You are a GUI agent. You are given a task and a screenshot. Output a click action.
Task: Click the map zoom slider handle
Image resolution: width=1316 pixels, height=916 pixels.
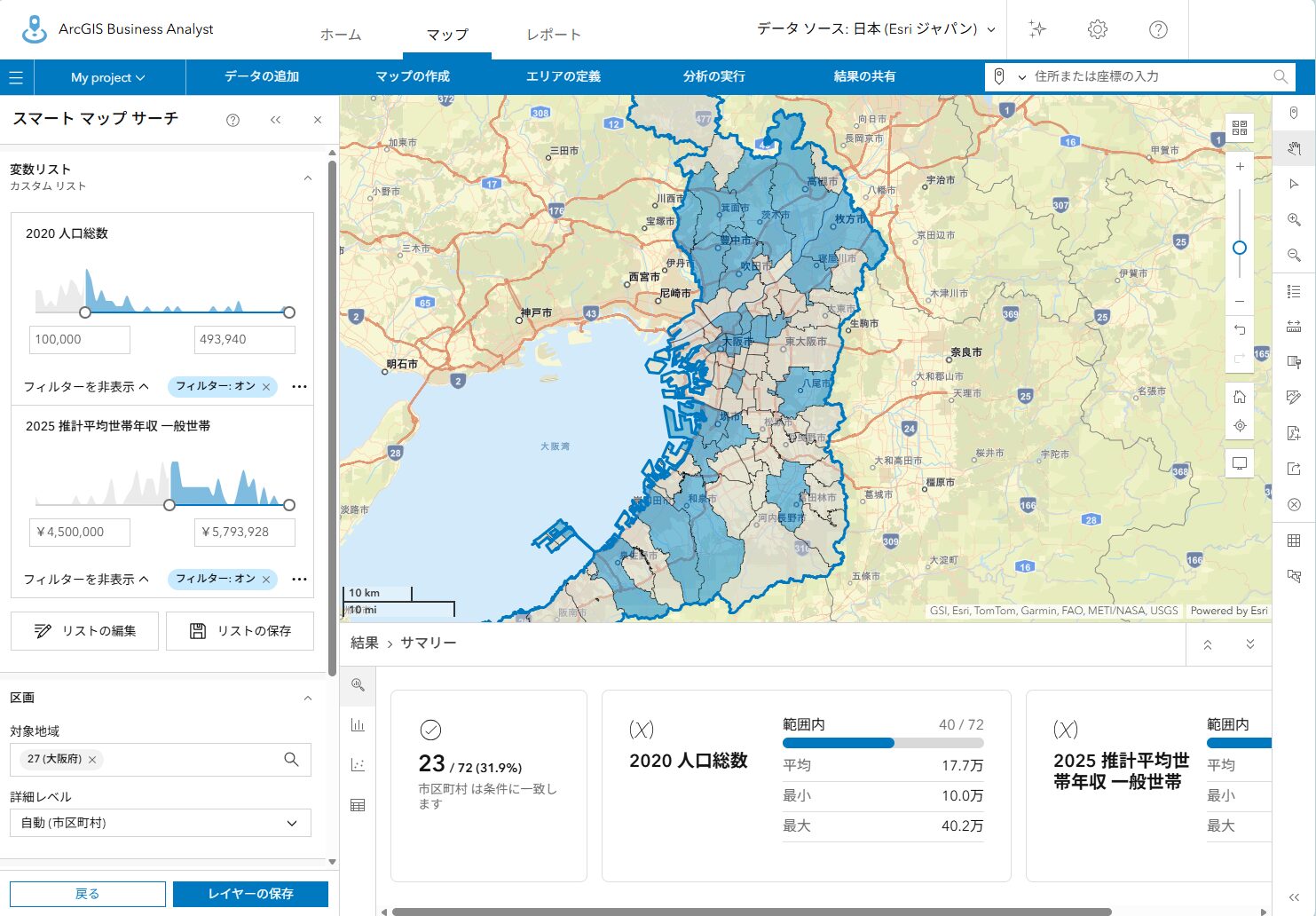click(1240, 248)
